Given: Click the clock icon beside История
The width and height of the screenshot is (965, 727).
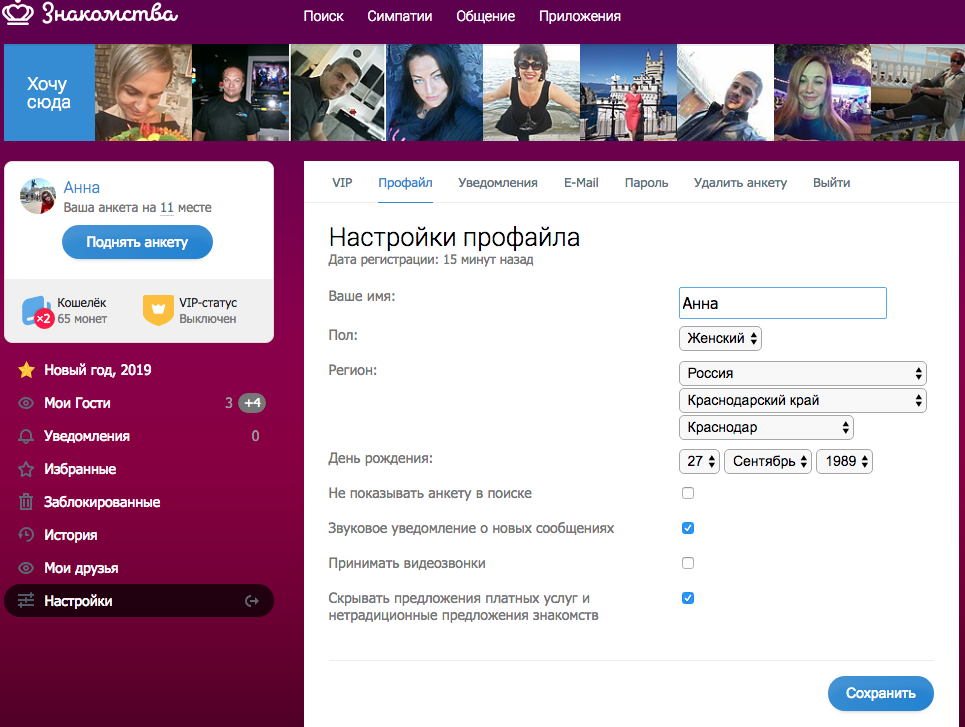Looking at the screenshot, I should point(26,535).
